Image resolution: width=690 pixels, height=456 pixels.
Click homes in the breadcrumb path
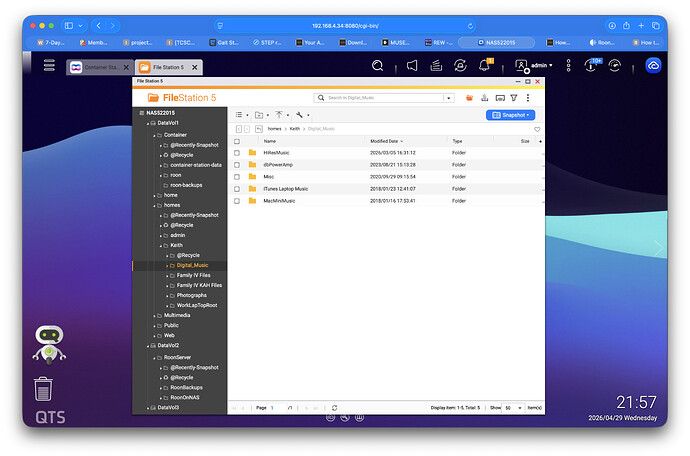point(274,129)
